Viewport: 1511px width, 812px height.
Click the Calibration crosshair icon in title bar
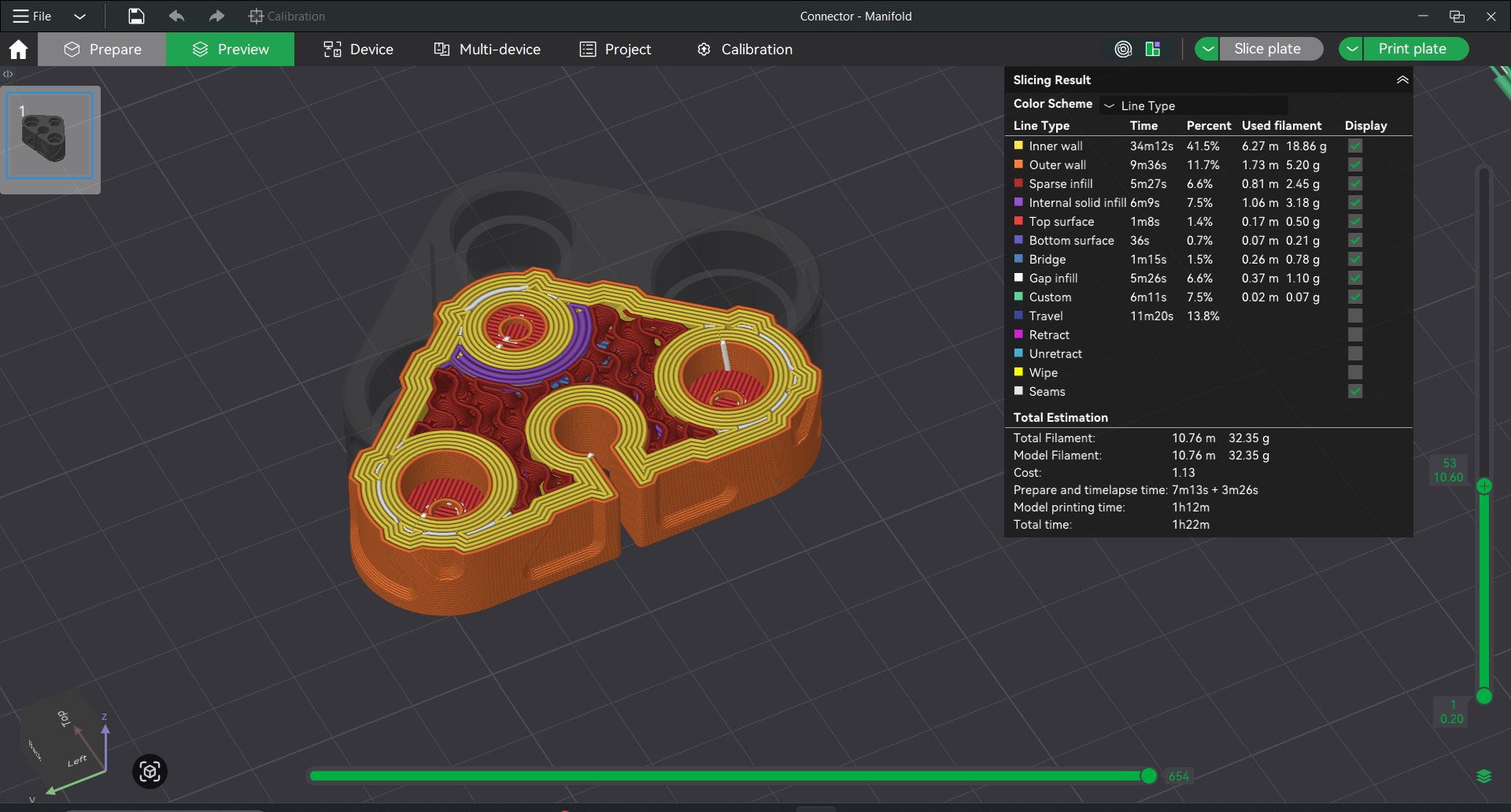tap(256, 16)
